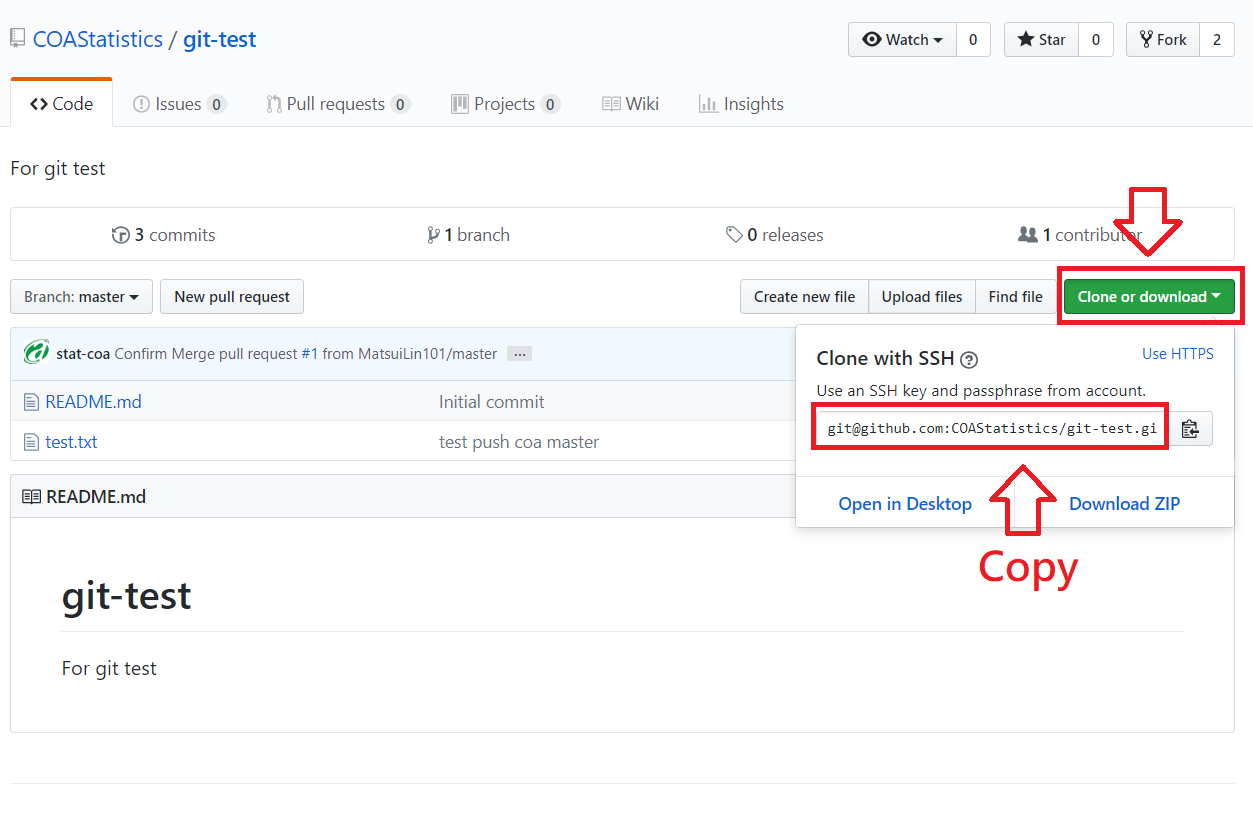Open the Projects tab
The image size is (1253, 825).
point(505,104)
